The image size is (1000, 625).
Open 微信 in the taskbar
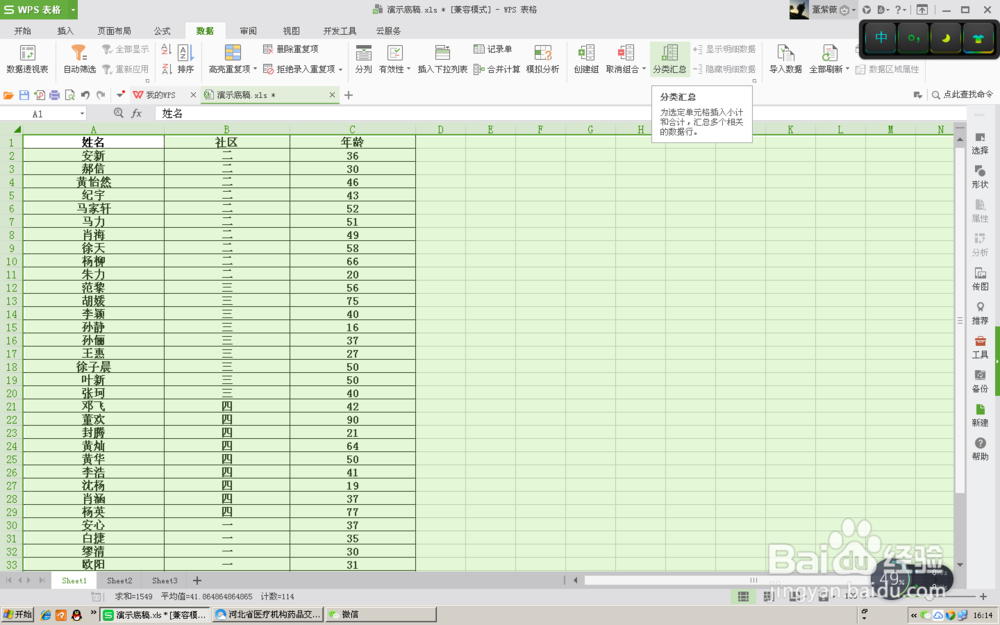point(381,614)
